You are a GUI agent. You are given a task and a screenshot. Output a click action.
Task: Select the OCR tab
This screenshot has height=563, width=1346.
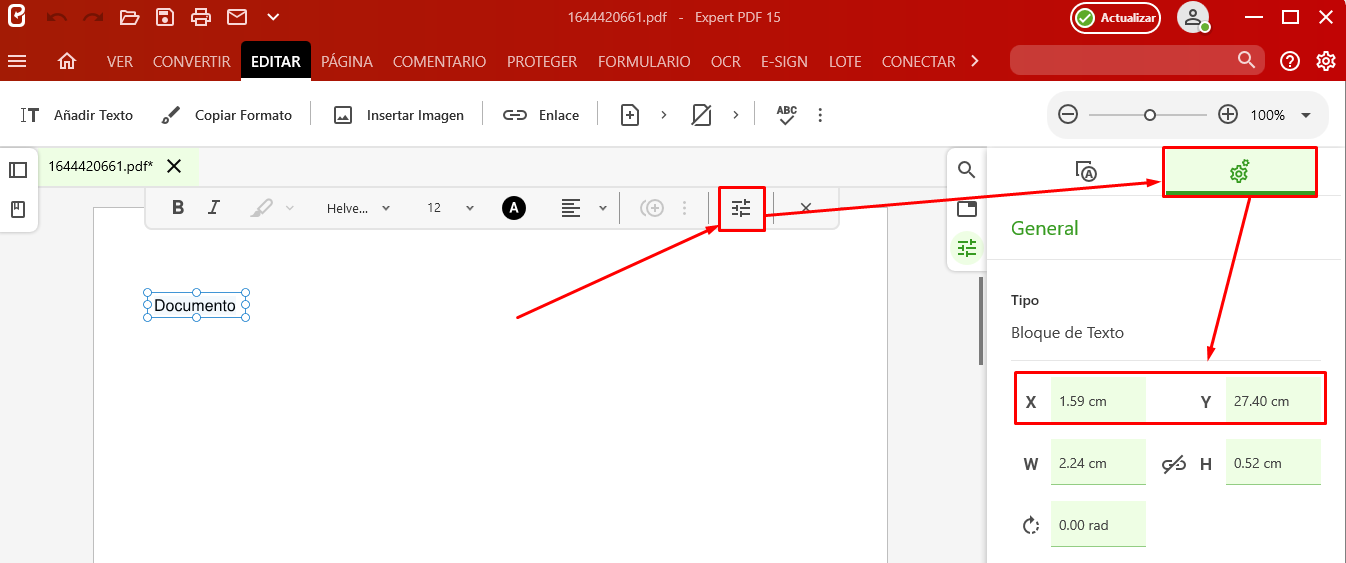point(726,61)
